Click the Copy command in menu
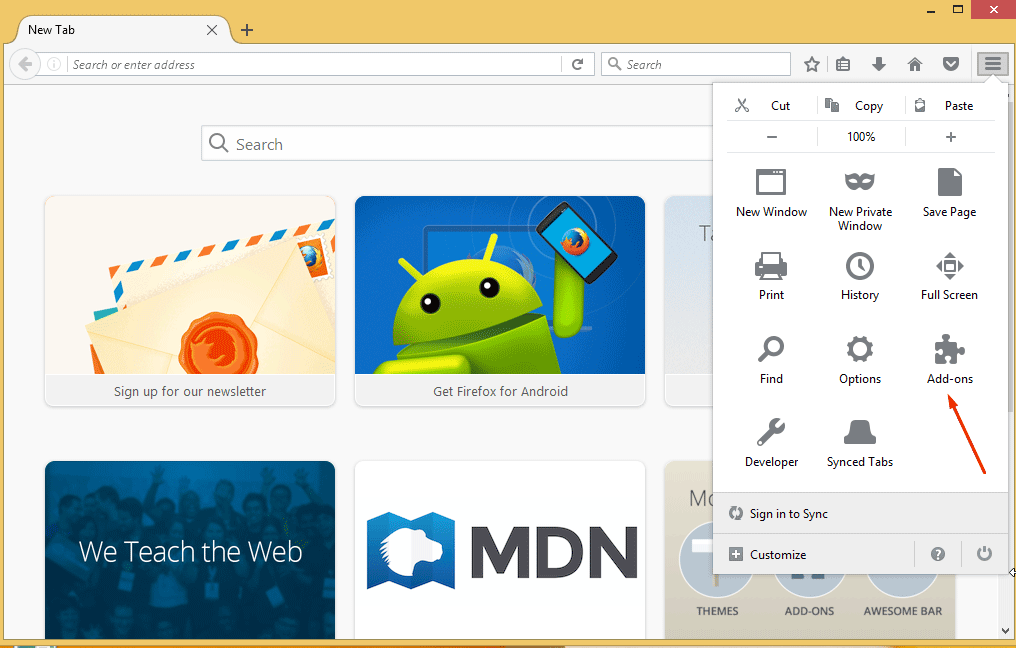This screenshot has height=648, width=1016. [861, 106]
